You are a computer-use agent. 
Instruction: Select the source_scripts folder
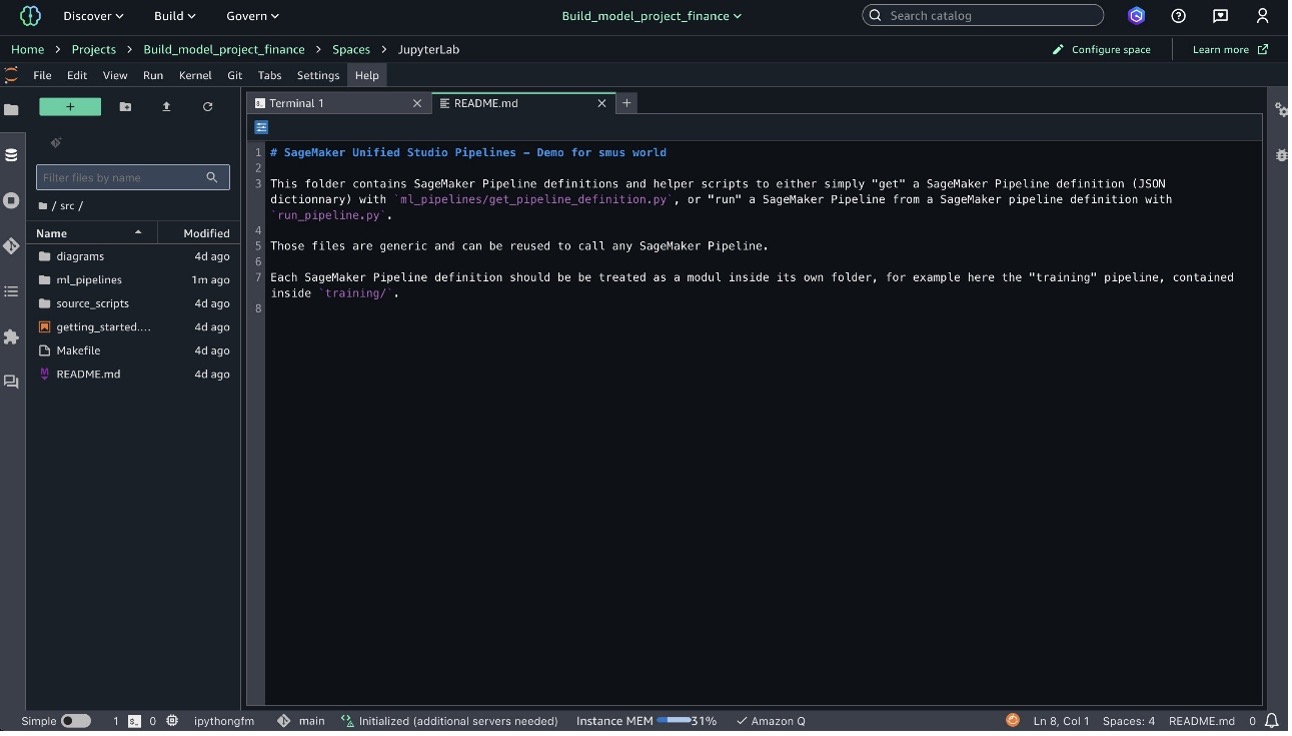[x=134, y=303]
